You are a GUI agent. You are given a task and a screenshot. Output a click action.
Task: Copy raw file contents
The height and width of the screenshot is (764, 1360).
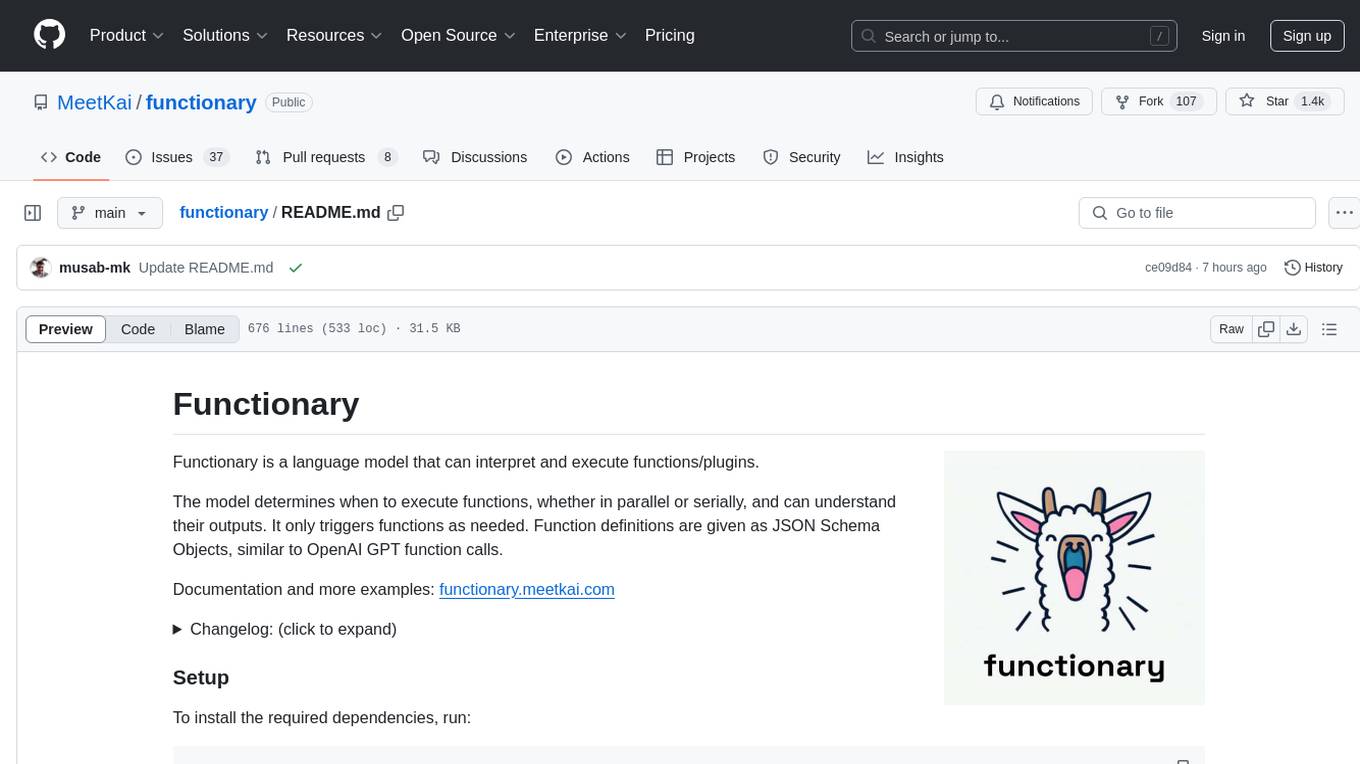point(1267,329)
